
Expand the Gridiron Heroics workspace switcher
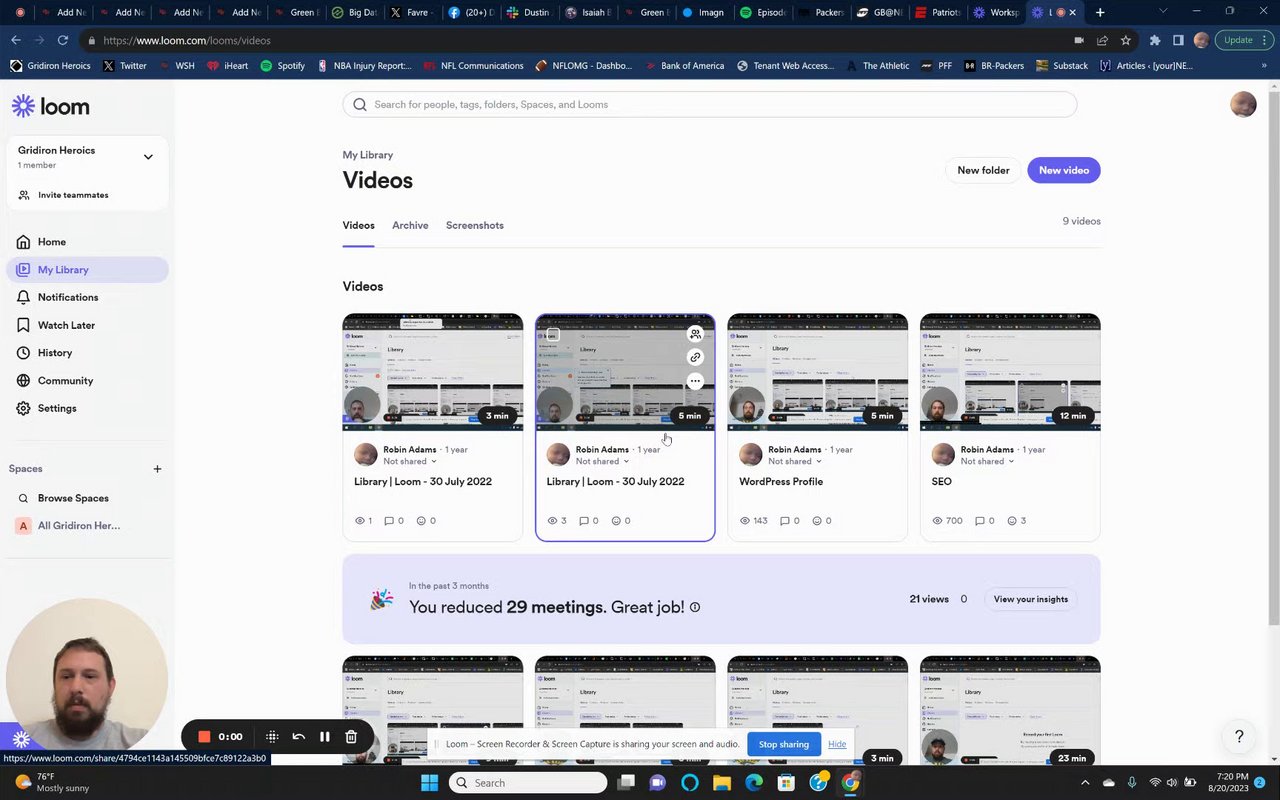coord(148,157)
